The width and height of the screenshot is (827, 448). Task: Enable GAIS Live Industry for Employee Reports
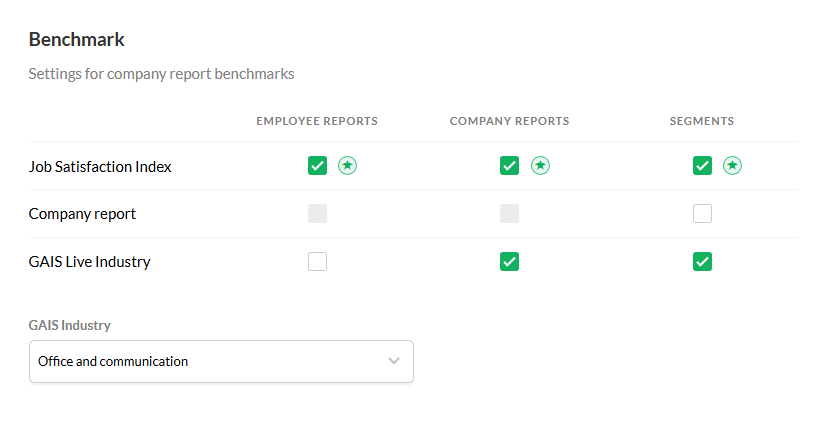[318, 262]
